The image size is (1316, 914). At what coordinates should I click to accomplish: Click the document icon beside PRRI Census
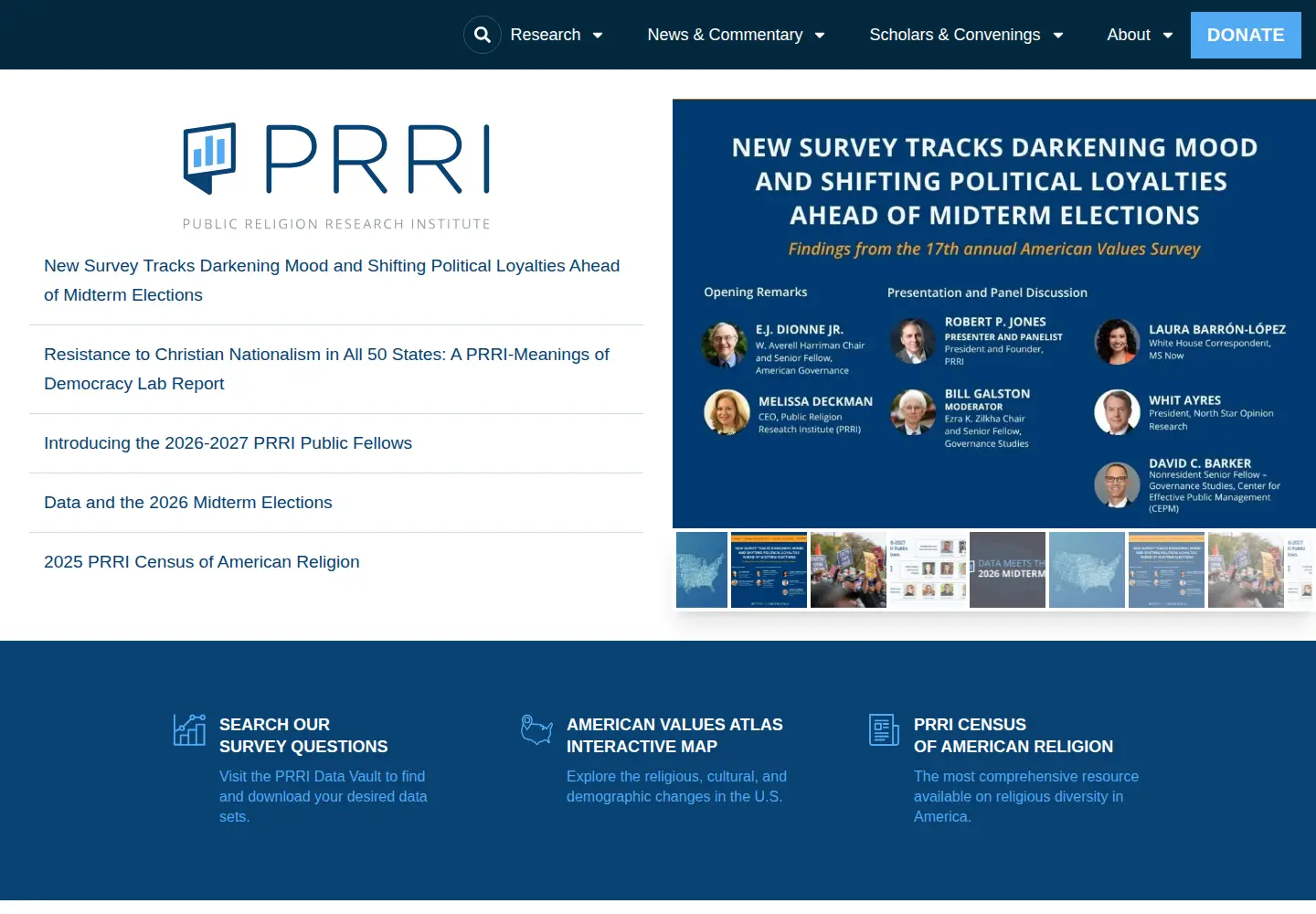click(x=884, y=729)
